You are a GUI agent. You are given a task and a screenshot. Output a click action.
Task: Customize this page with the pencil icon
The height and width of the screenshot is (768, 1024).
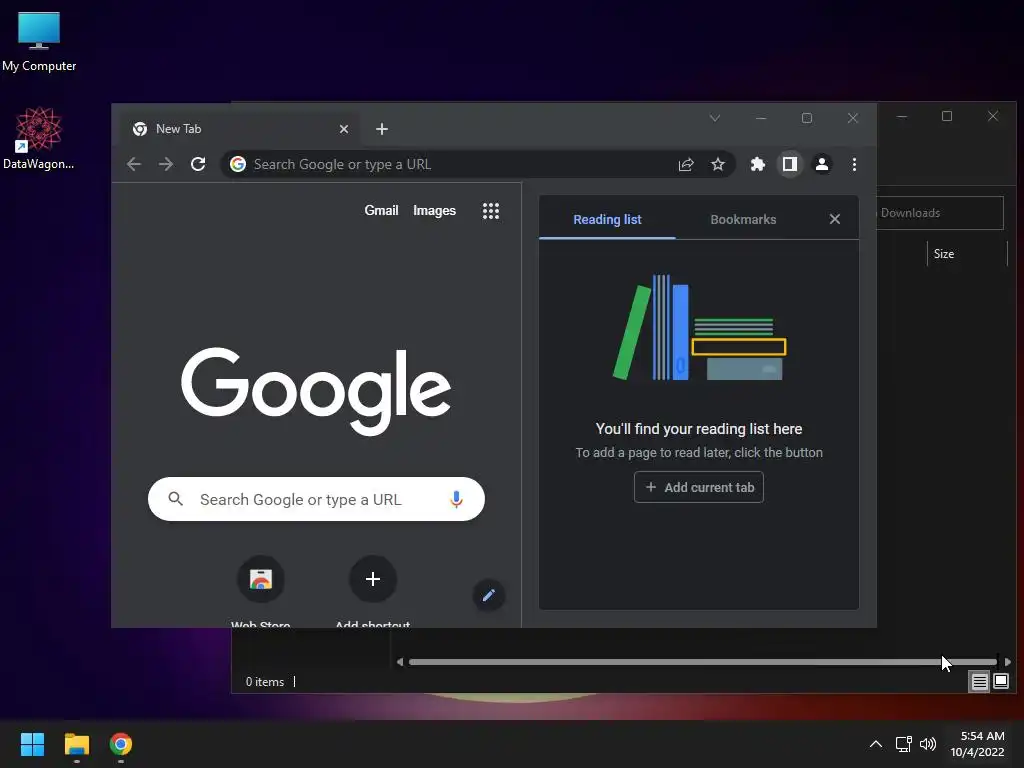tap(488, 595)
